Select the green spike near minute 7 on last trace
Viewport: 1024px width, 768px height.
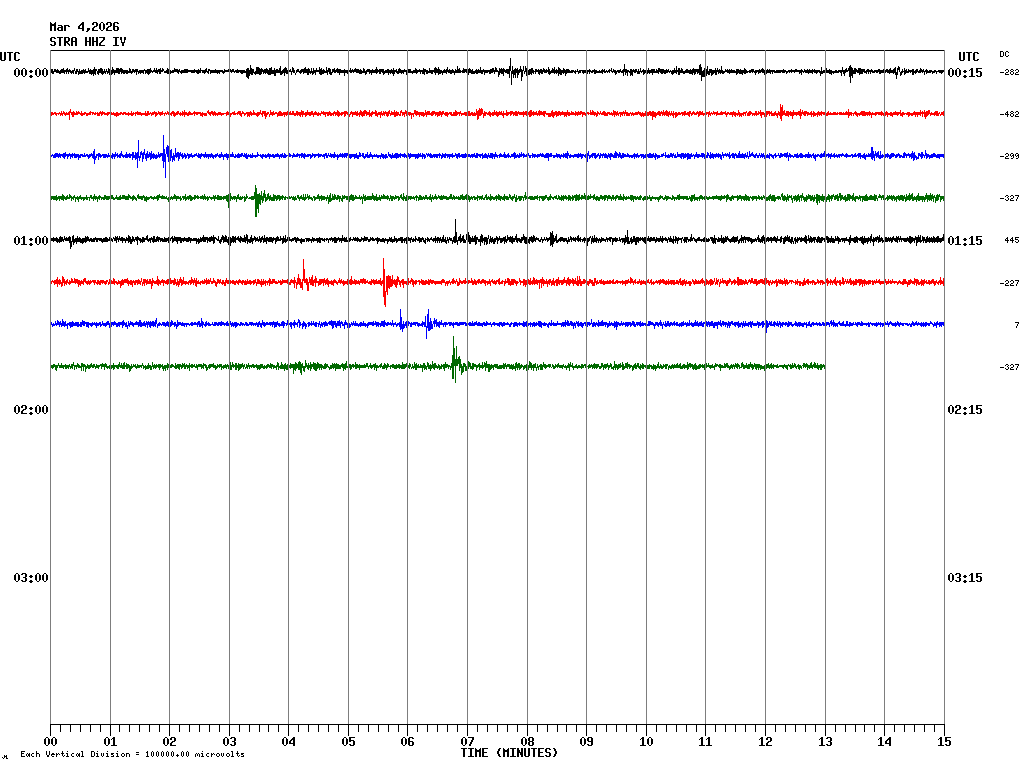pos(455,365)
